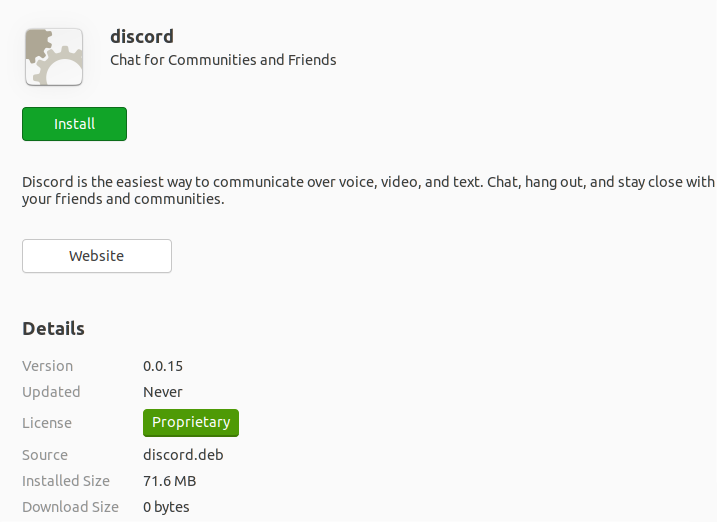Click the 'Chat for Communities and Friends' subtitle

click(x=223, y=60)
